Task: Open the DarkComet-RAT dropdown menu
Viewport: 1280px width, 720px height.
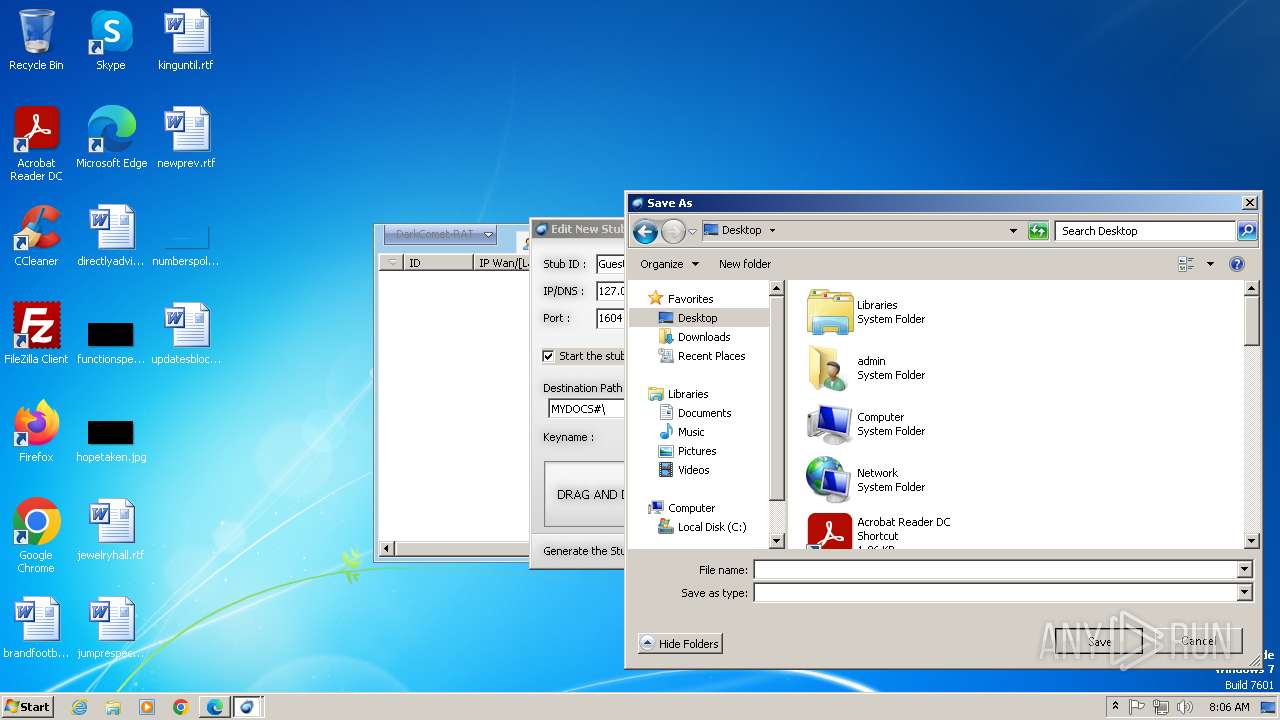Action: coord(441,235)
